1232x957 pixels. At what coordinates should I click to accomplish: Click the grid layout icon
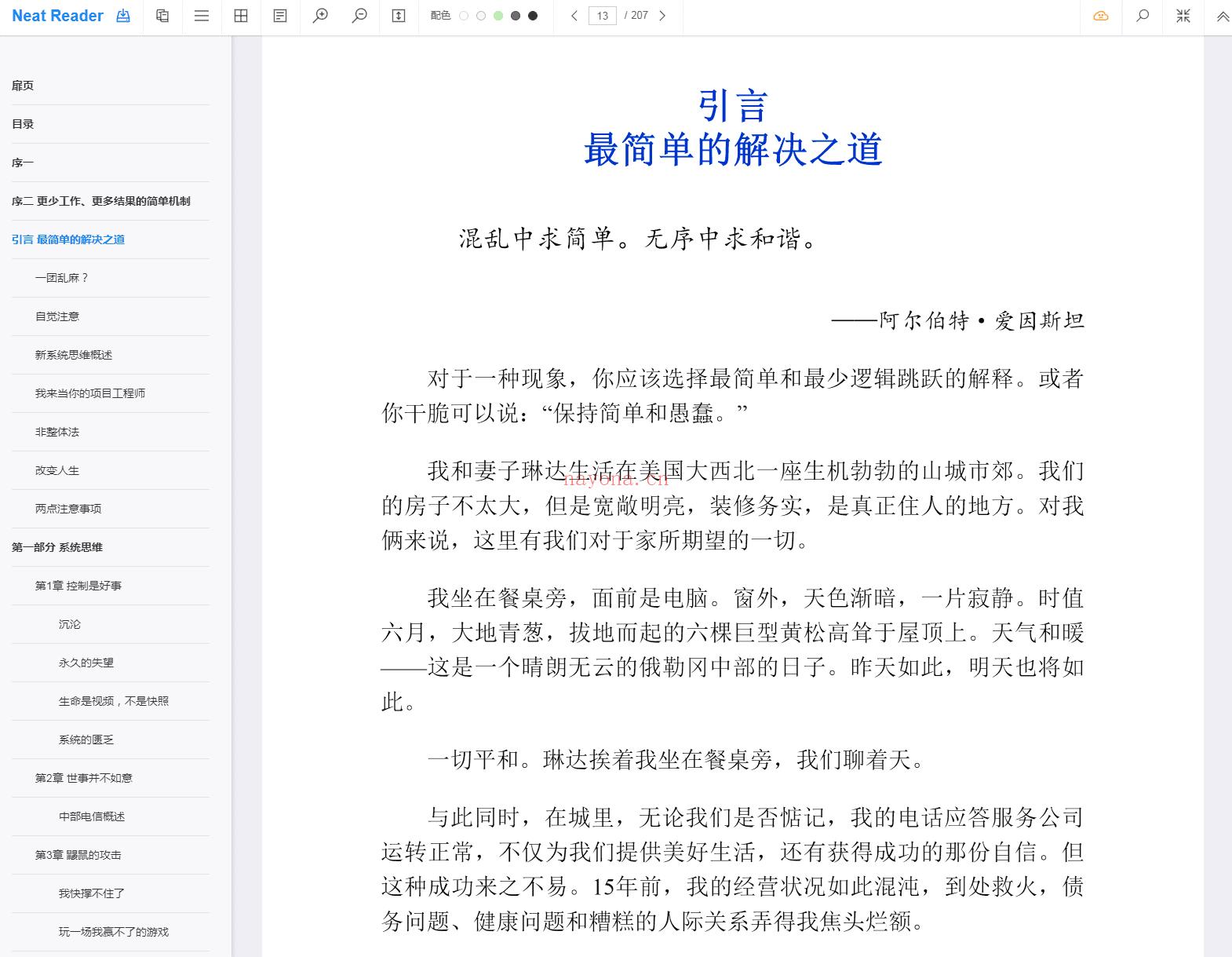click(241, 16)
